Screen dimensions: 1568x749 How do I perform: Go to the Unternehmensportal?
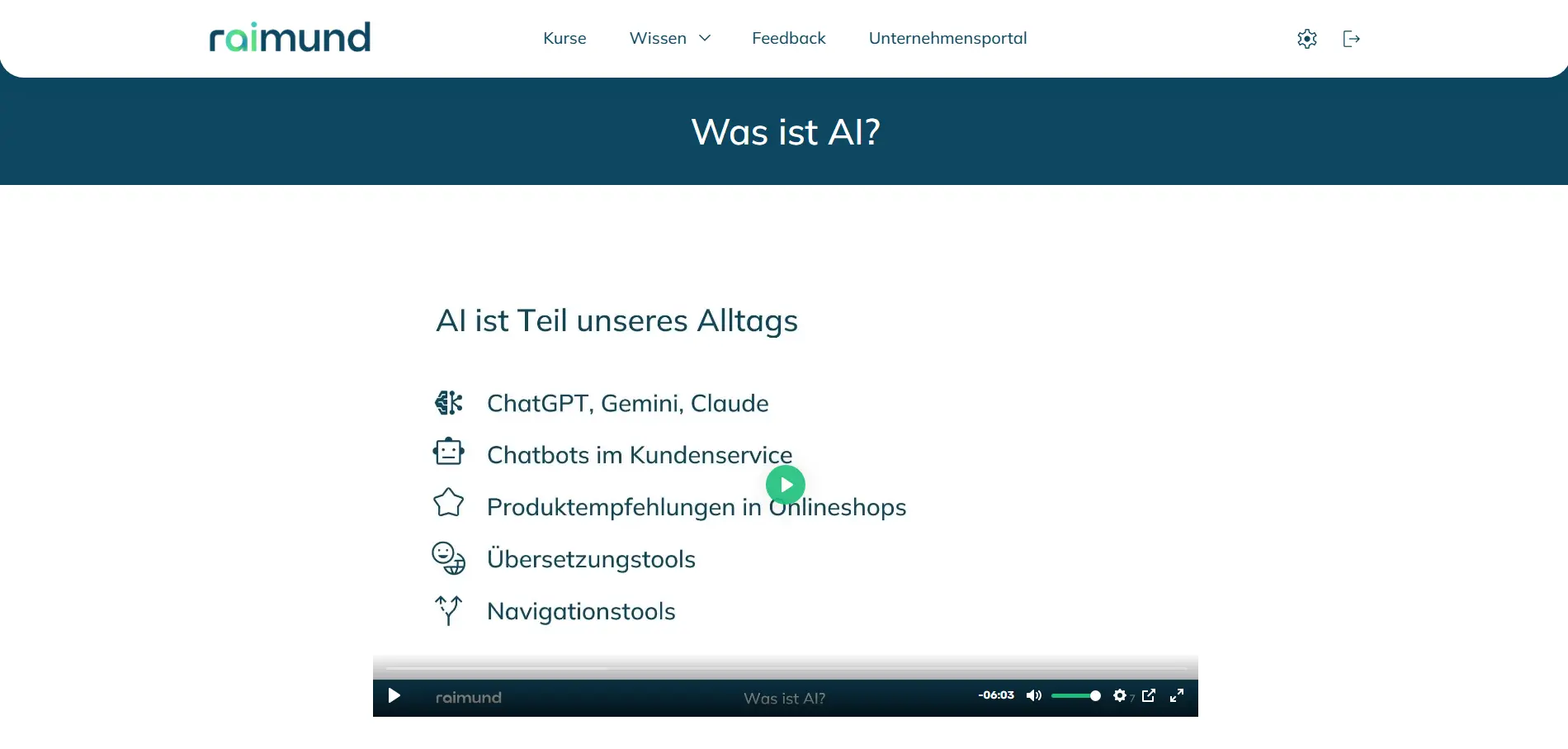coord(947,38)
